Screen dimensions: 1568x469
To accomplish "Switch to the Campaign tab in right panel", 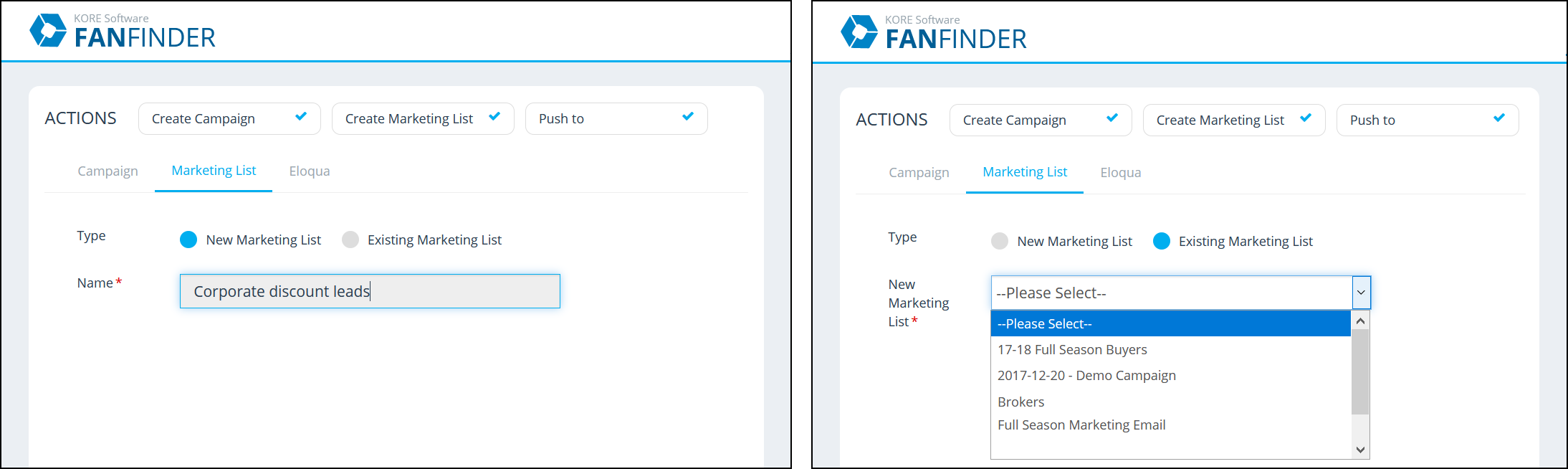I will point(919,172).
